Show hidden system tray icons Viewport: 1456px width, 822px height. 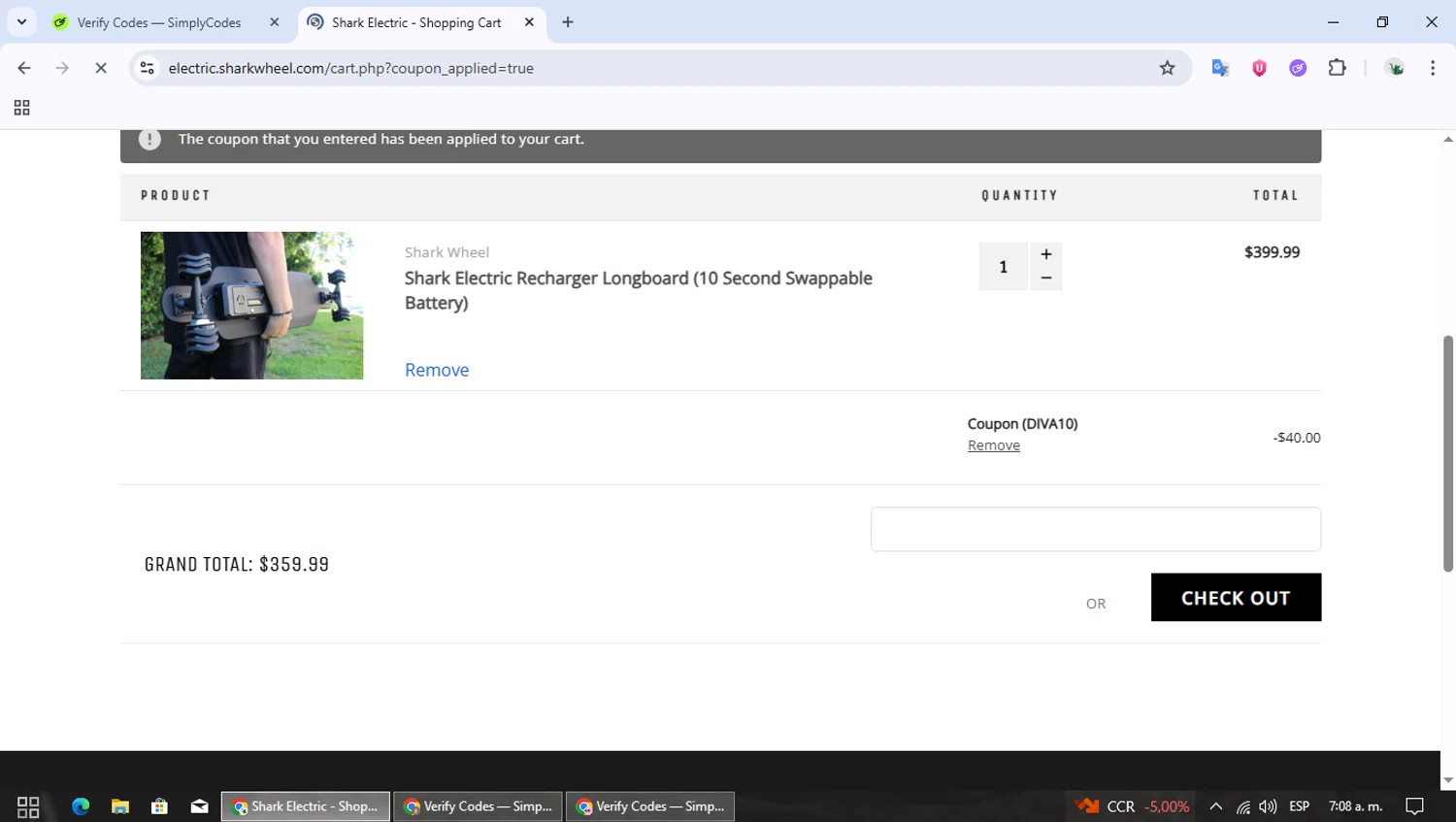point(1215,806)
